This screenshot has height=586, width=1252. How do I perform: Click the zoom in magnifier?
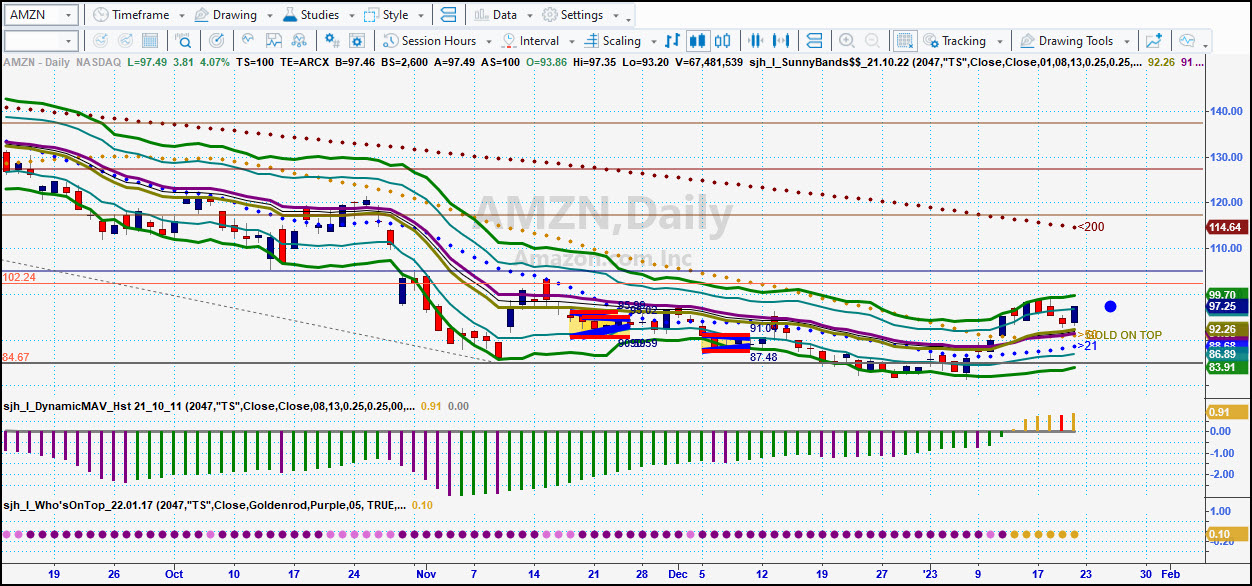[846, 41]
